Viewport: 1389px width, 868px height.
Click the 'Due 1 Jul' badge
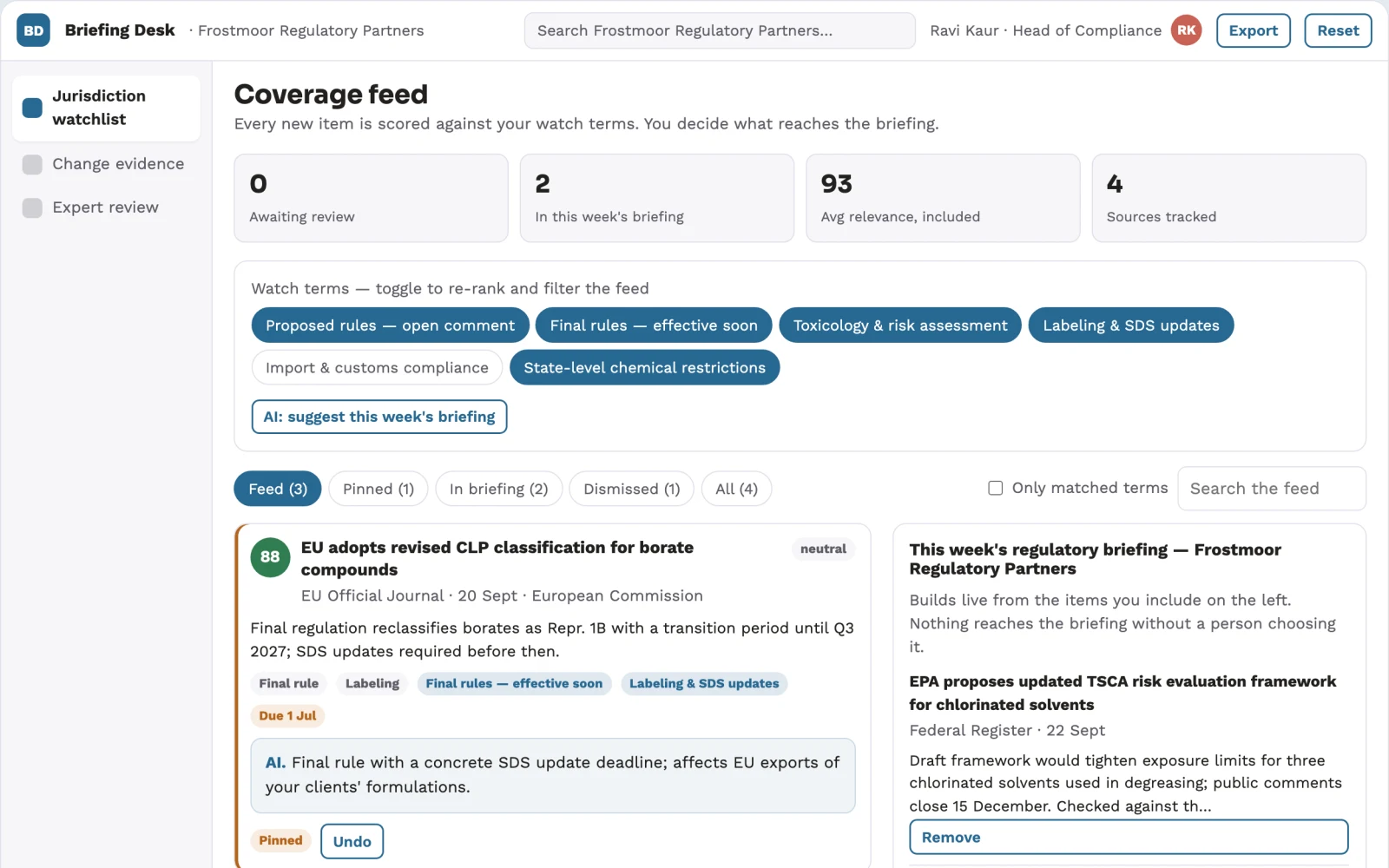[x=287, y=716]
